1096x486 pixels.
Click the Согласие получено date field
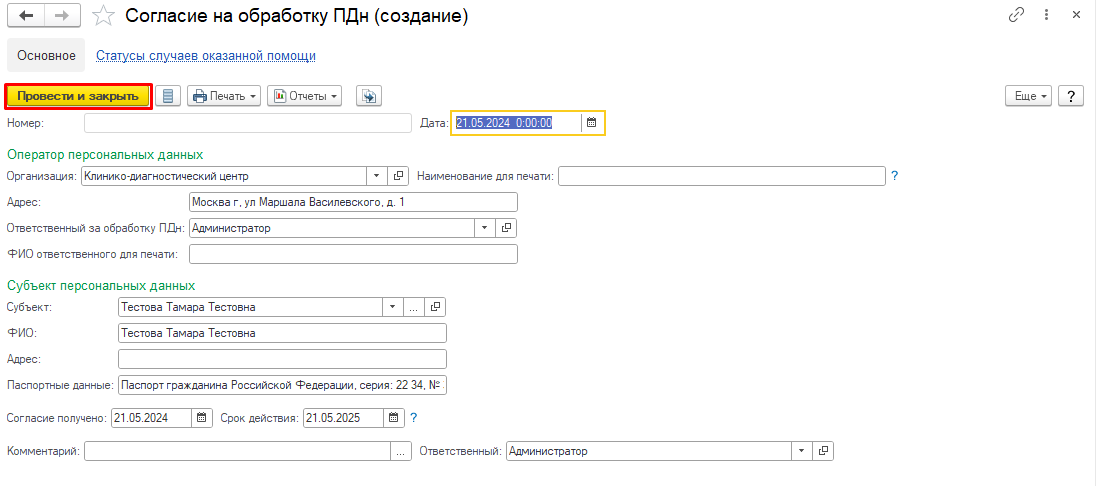coord(151,418)
